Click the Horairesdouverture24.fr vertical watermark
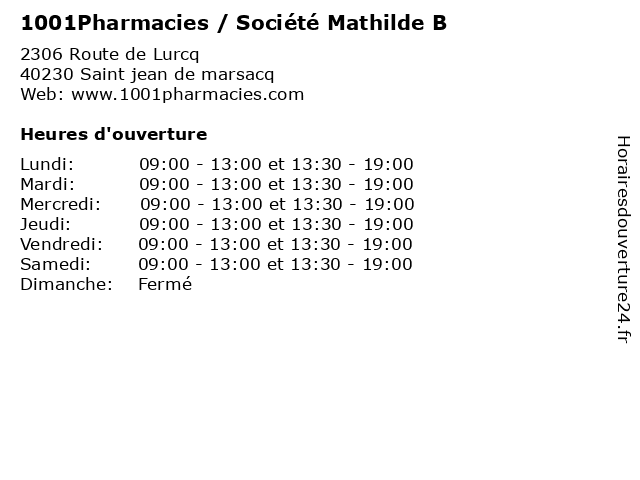 [622, 239]
